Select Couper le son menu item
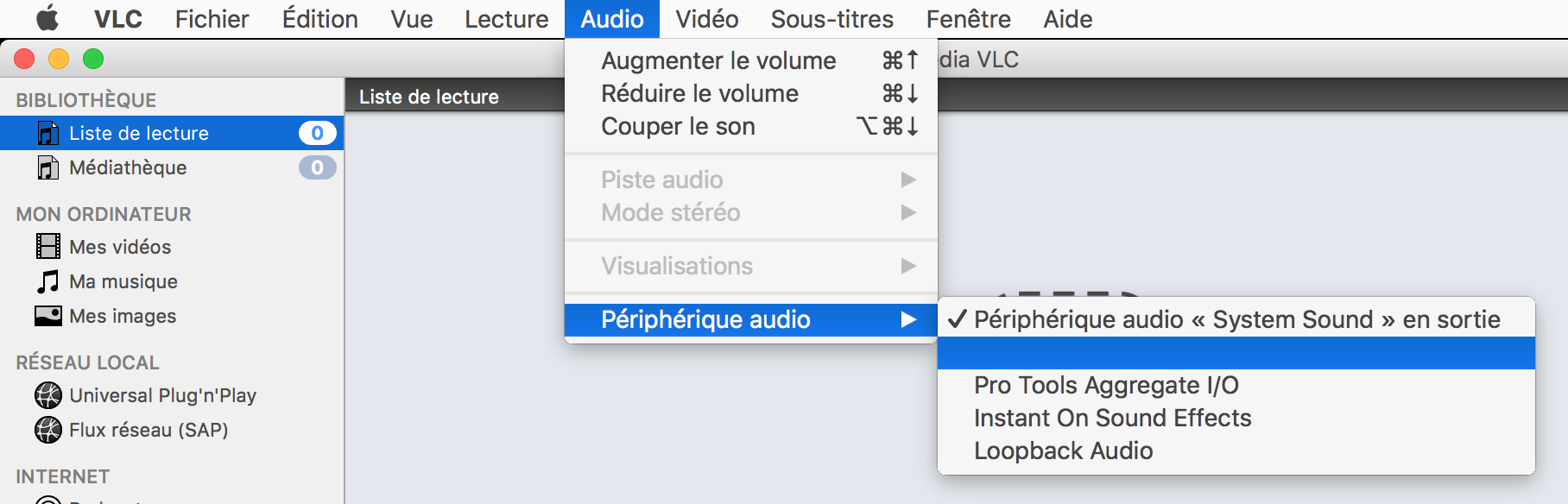1568x504 pixels. click(678, 126)
